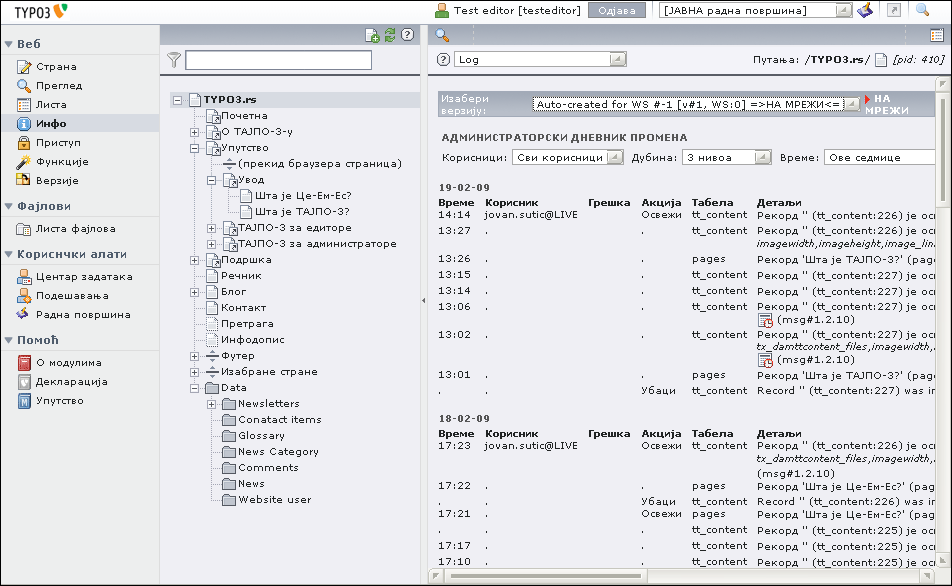Collapse the Веб module group
This screenshot has height=586, width=952.
pyautogui.click(x=8, y=44)
